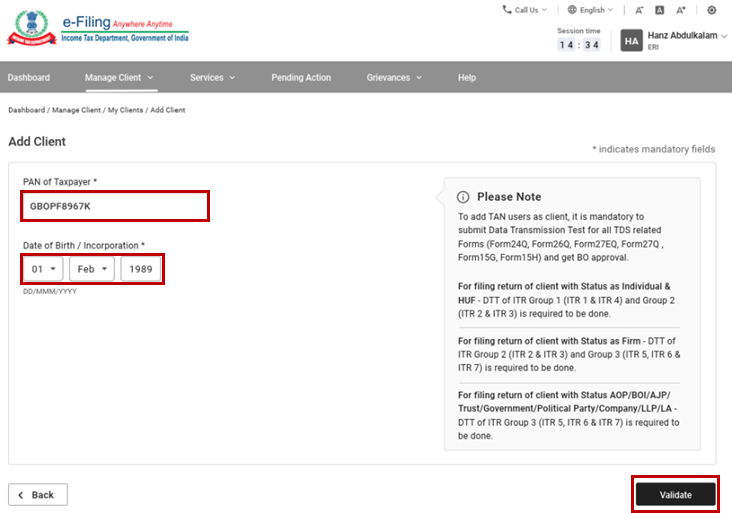Open the Services menu
Screen dimensions: 732x513
pos(212,77)
